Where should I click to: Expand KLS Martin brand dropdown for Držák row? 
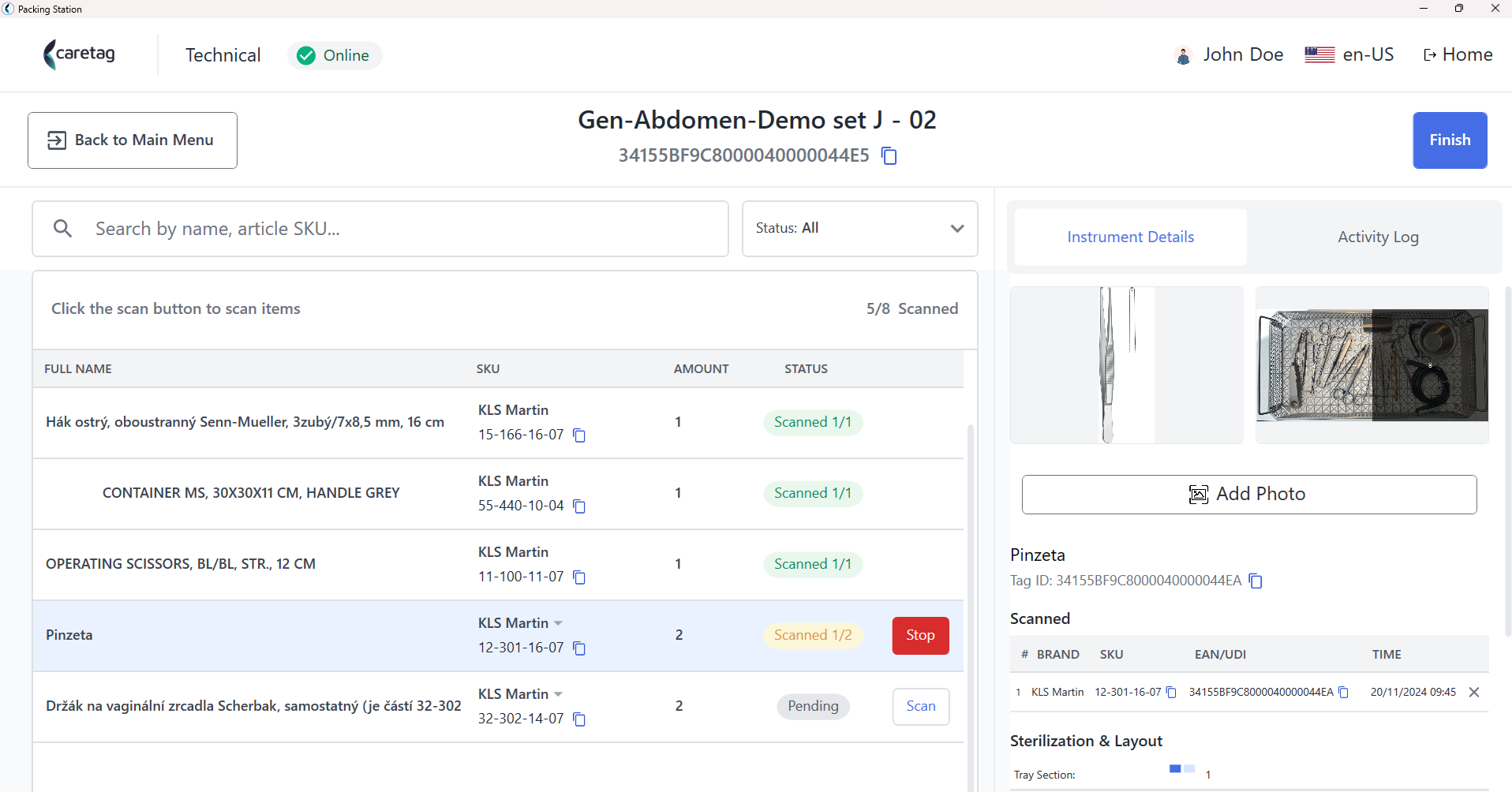pyautogui.click(x=558, y=695)
